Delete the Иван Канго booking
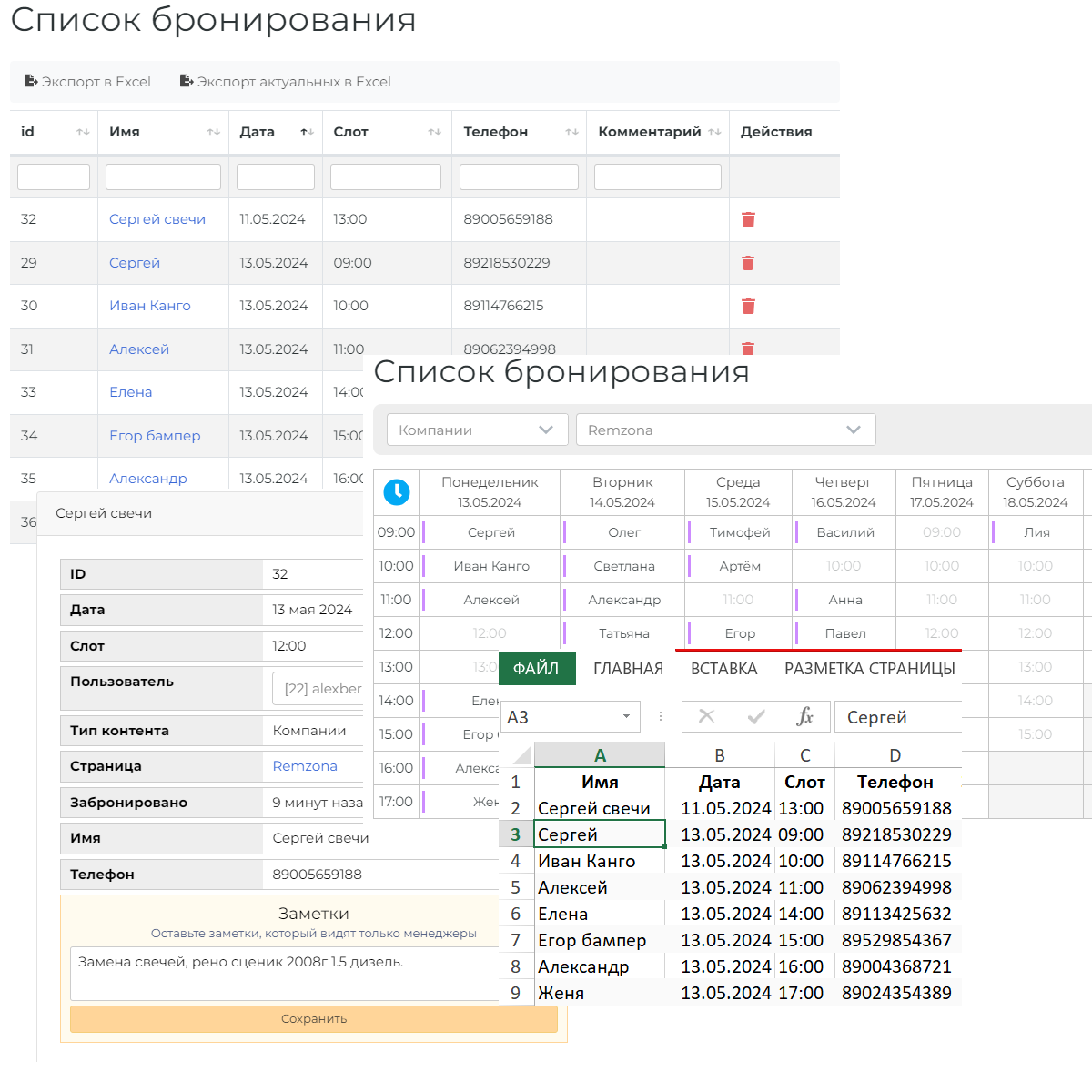This screenshot has width=1092, height=1092. (748, 306)
